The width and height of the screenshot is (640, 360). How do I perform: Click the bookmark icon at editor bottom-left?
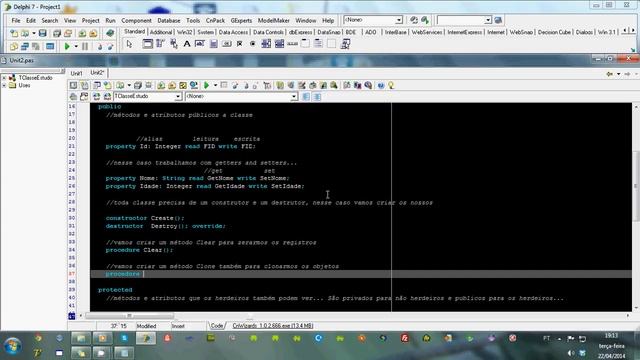coord(72,316)
